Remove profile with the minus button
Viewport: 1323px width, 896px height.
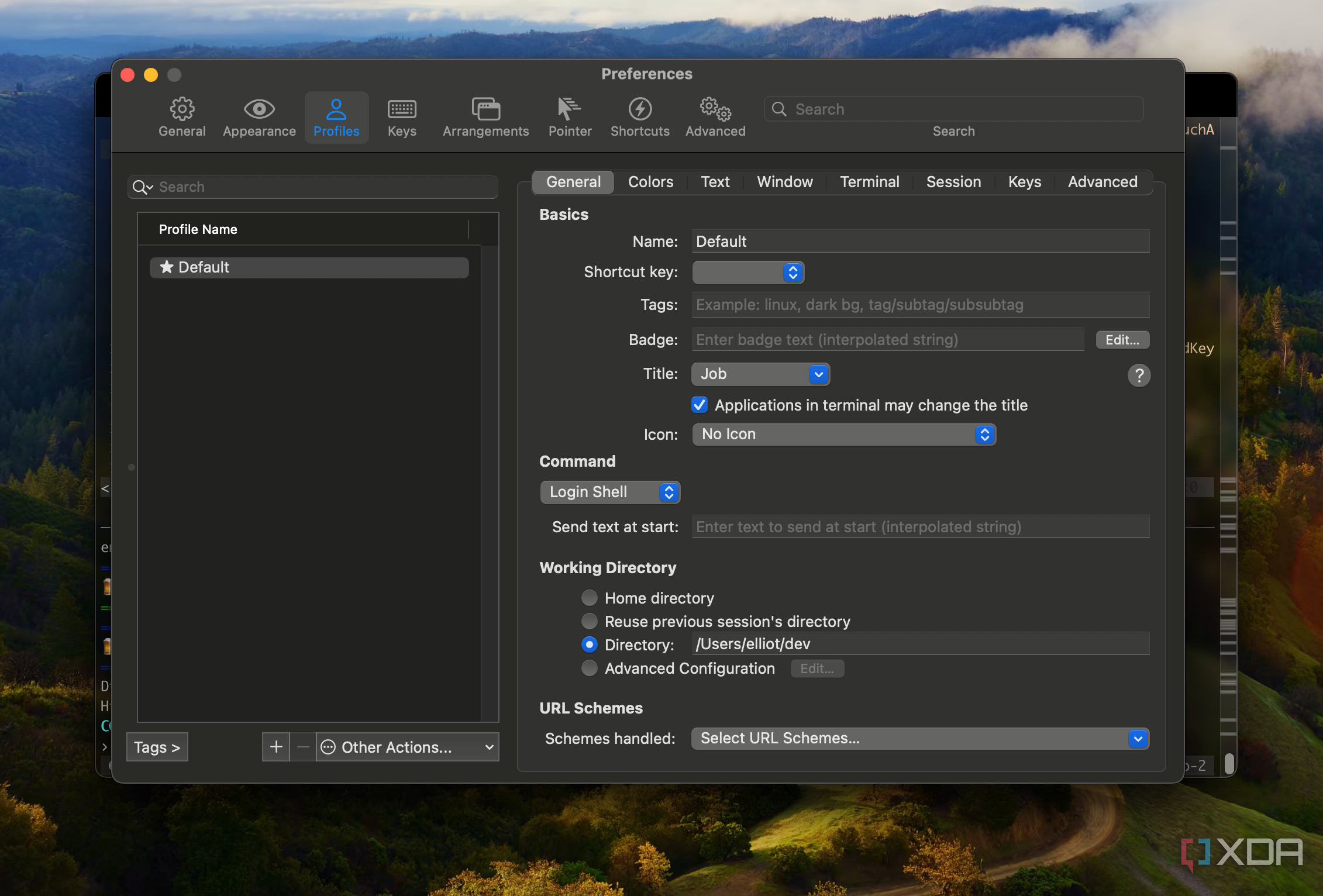303,747
